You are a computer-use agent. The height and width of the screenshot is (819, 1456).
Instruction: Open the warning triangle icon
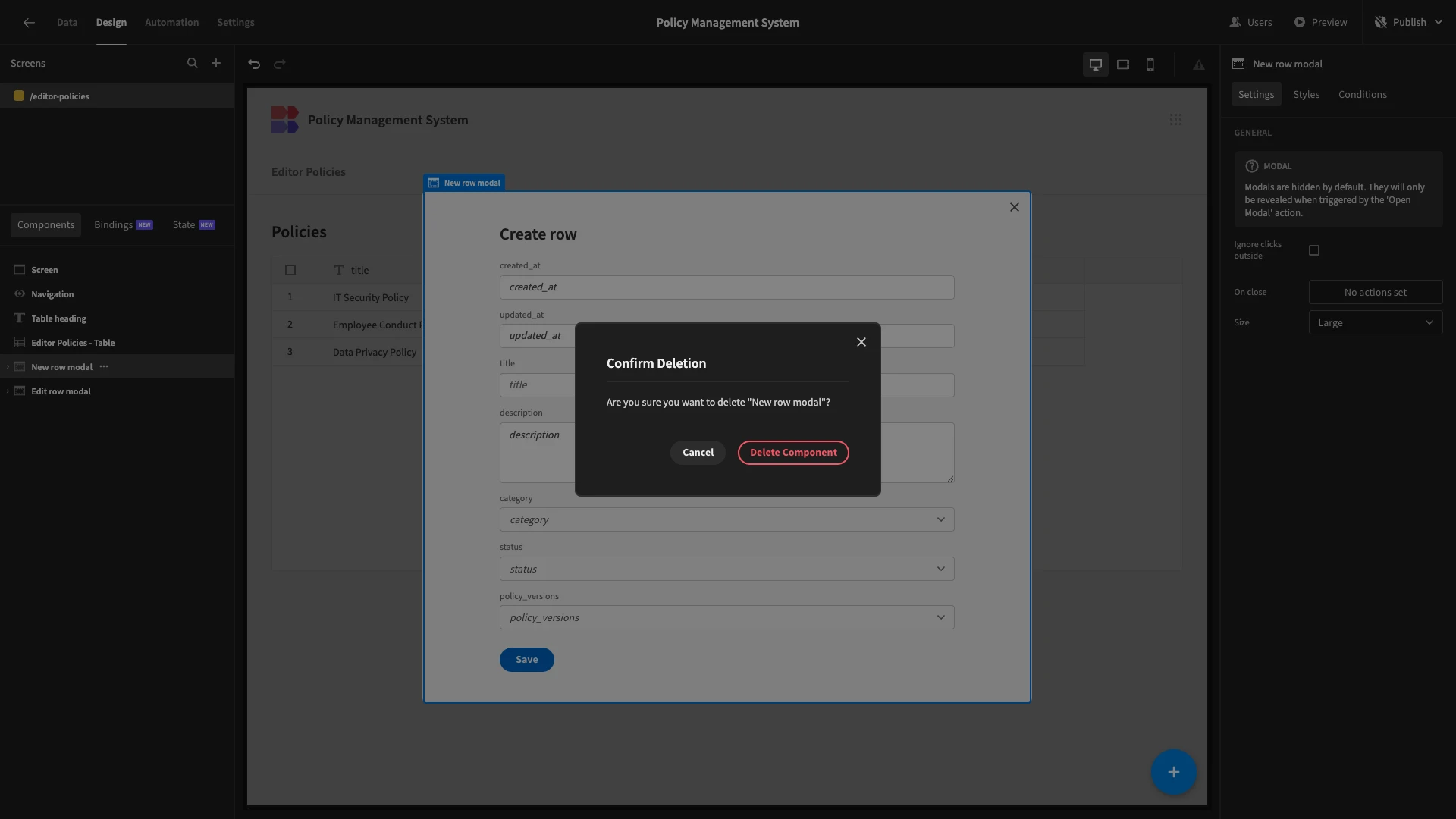[x=1199, y=65]
